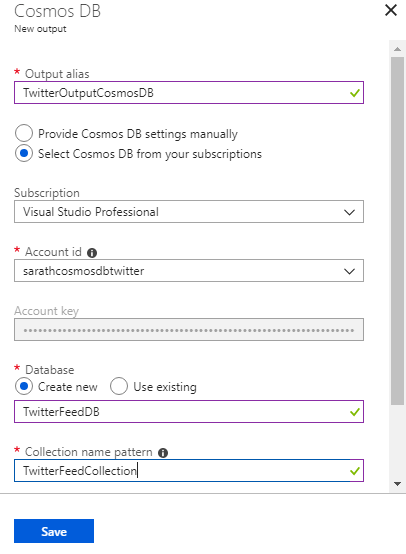Click the scrollbar up arrow
This screenshot has width=406, height=554.
[x=398, y=49]
